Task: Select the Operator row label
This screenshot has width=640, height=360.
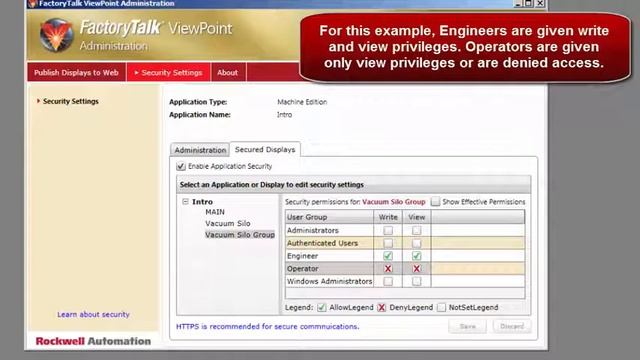Action: (302, 269)
